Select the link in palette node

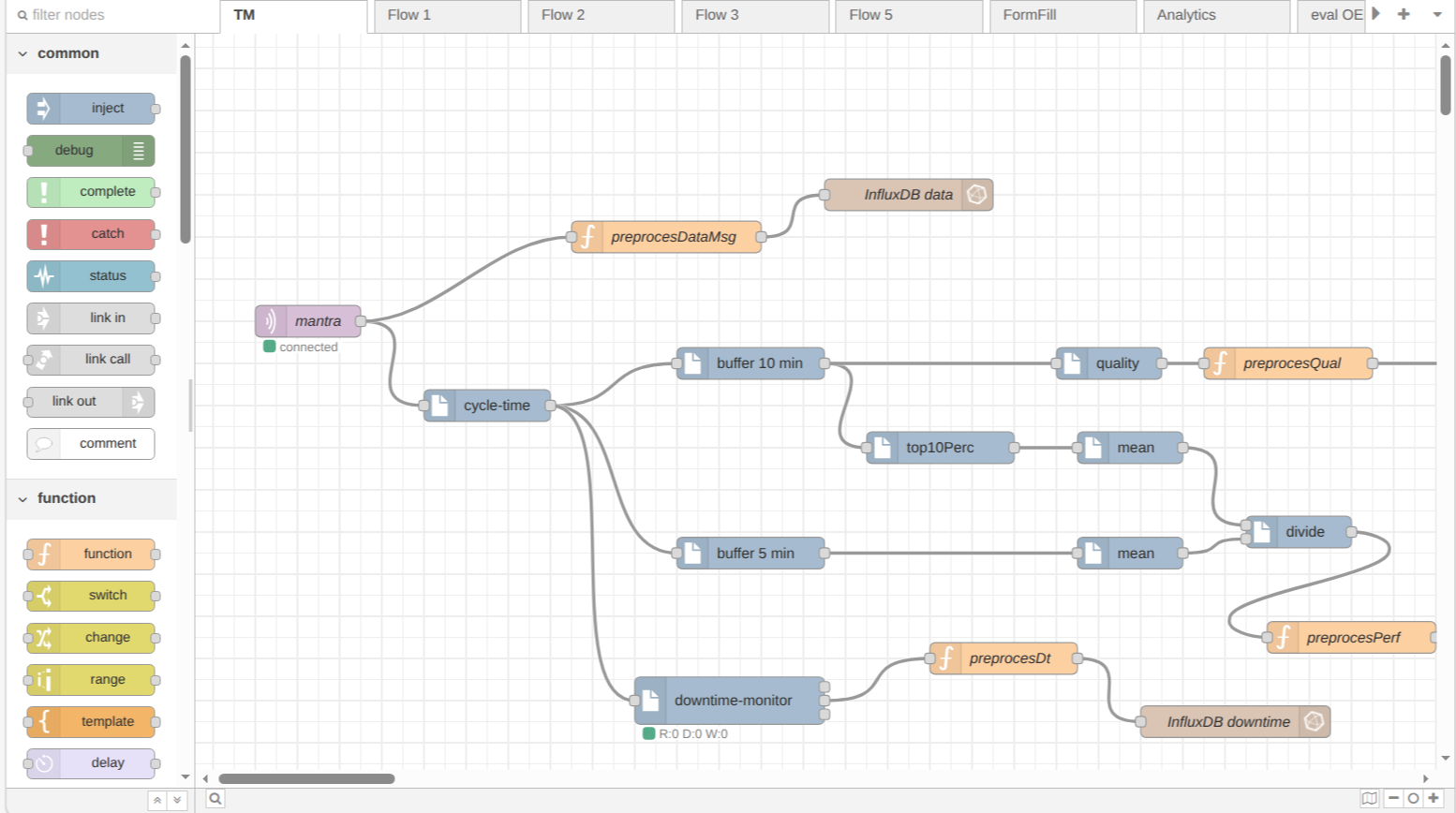point(91,318)
